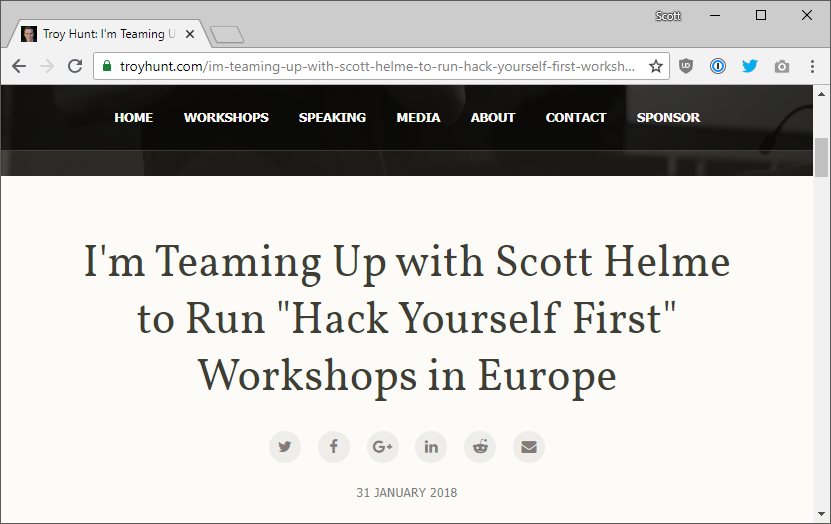Open the 1Password extension
The width and height of the screenshot is (831, 524).
[x=717, y=66]
